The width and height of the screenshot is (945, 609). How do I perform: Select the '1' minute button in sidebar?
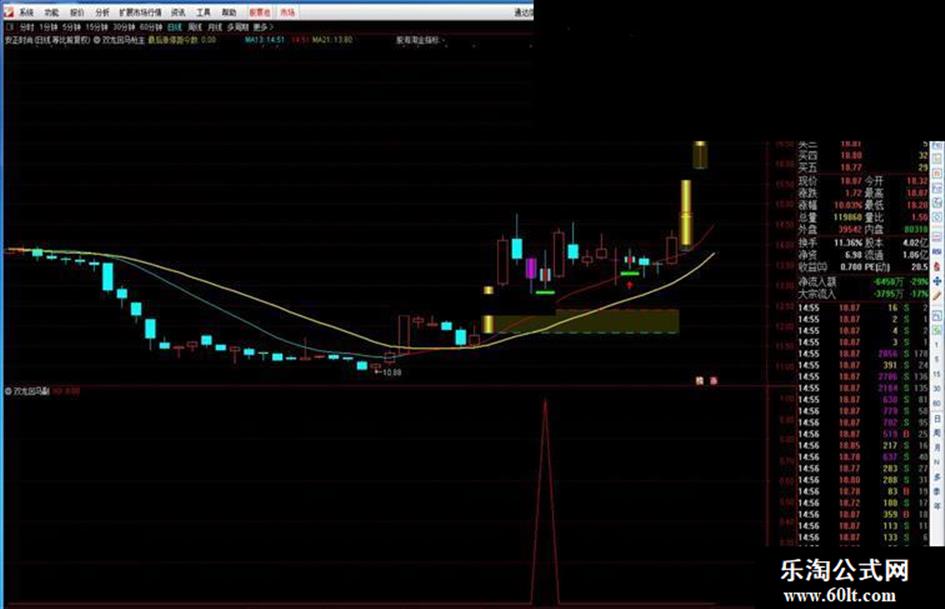[x=937, y=344]
